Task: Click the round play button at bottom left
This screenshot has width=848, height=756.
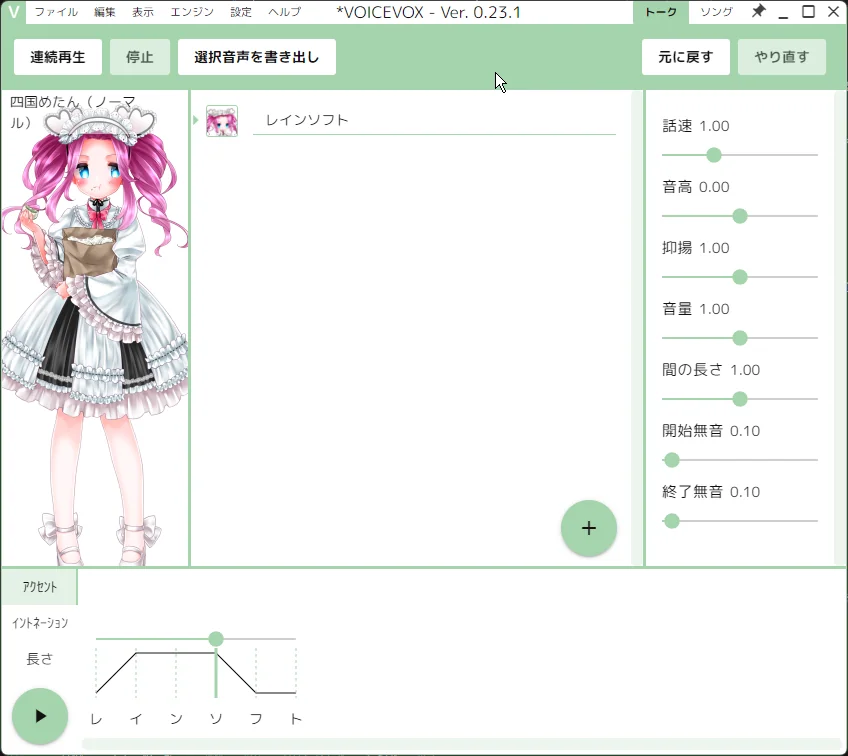Action: point(40,716)
